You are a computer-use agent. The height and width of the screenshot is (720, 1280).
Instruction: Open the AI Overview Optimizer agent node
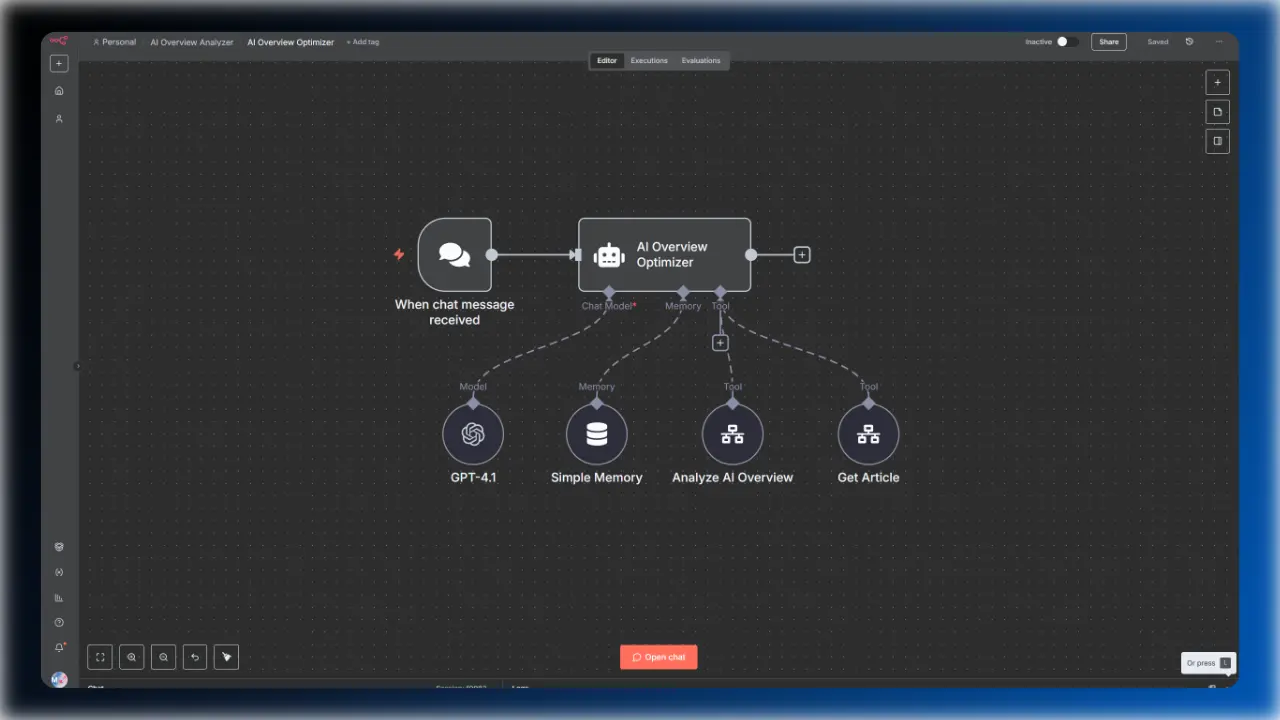pos(665,254)
